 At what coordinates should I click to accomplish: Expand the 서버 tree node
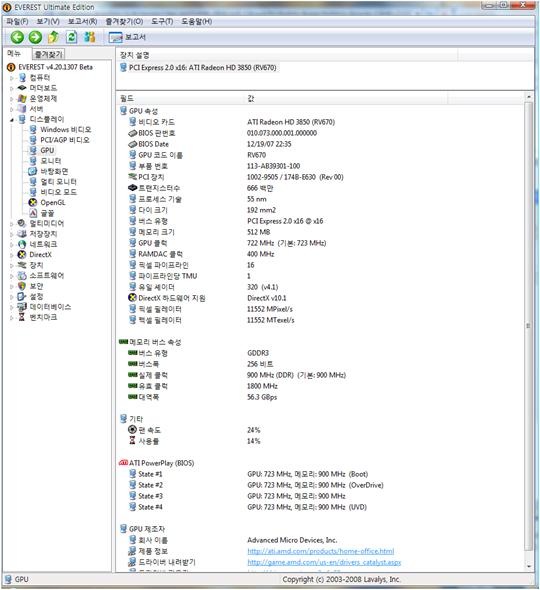[12, 109]
